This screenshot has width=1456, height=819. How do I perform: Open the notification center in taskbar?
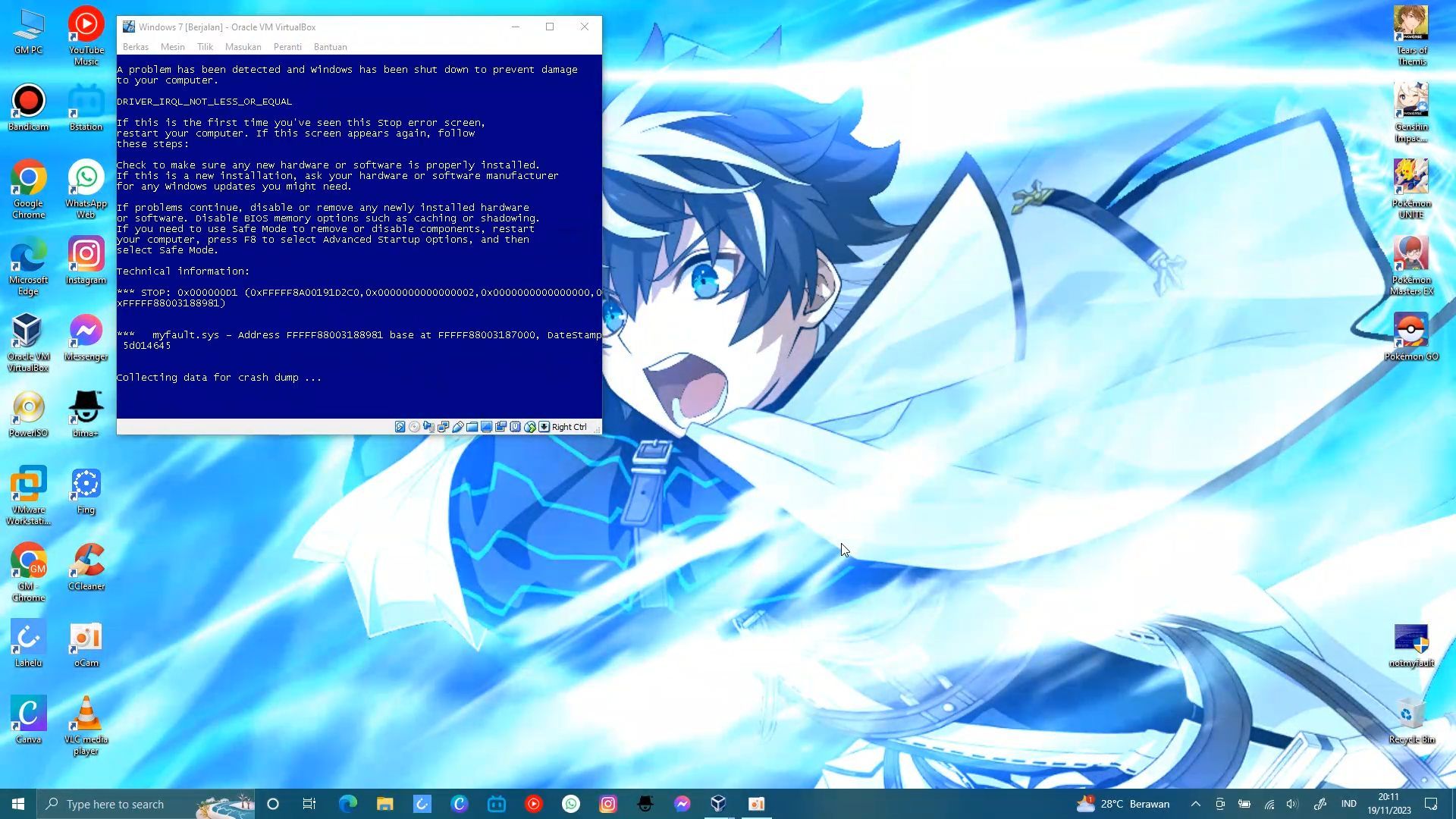(1431, 804)
